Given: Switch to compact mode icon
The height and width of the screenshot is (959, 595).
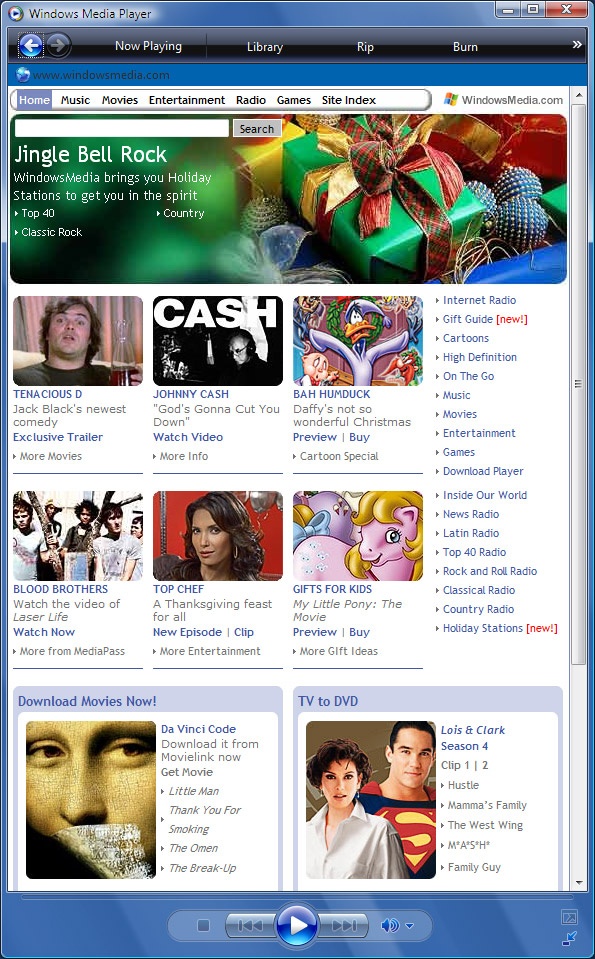Looking at the screenshot, I should click(x=569, y=938).
